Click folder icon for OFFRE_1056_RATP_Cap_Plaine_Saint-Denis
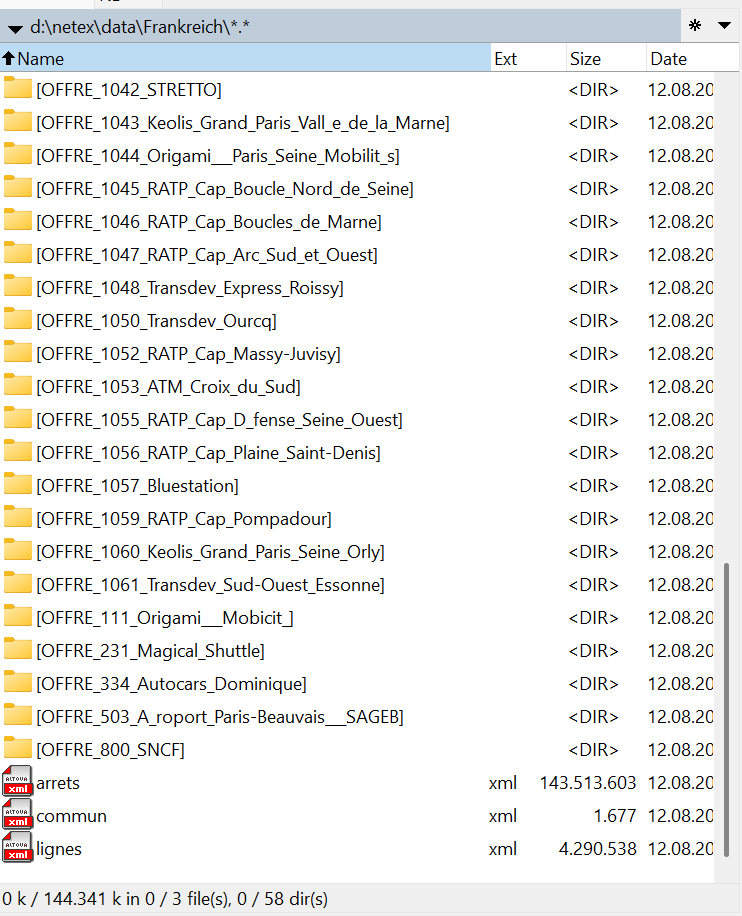The width and height of the screenshot is (742, 916). (x=18, y=451)
